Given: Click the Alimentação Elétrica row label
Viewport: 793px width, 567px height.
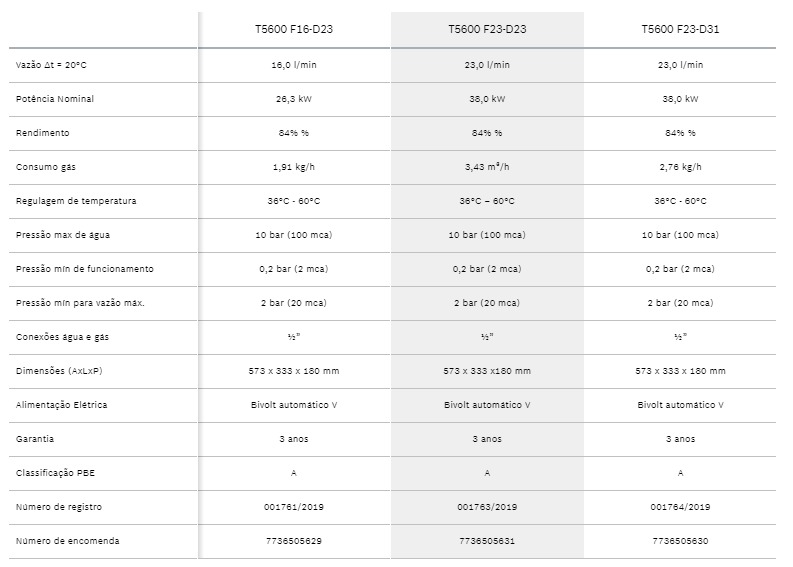Looking at the screenshot, I should click(x=61, y=405).
